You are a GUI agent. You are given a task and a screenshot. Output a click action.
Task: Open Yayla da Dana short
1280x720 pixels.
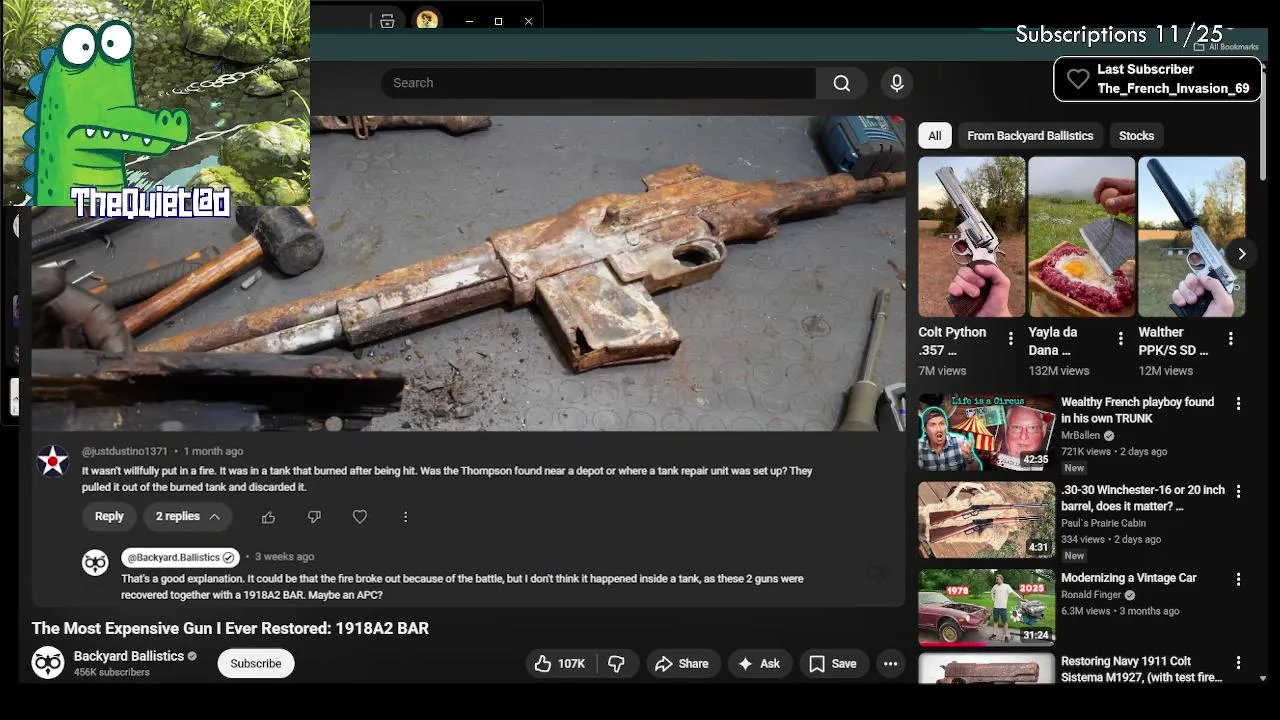click(1082, 237)
